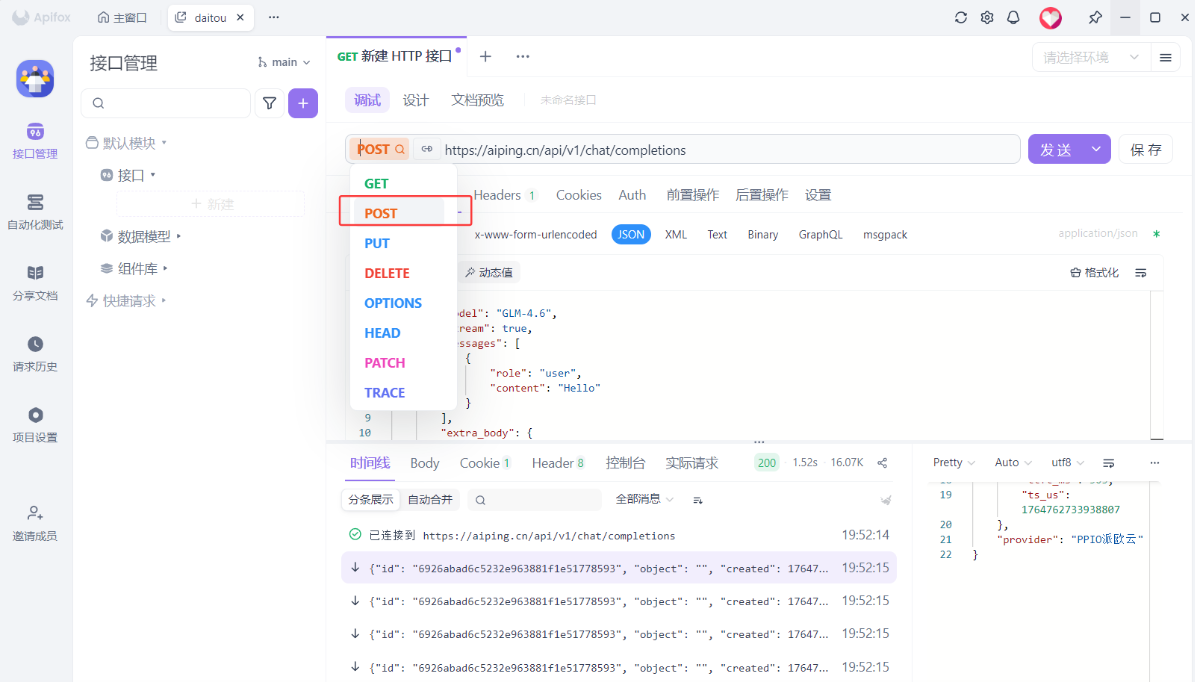Open tab overflow ellipsis next to plus
1195x682 pixels.
coord(523,56)
